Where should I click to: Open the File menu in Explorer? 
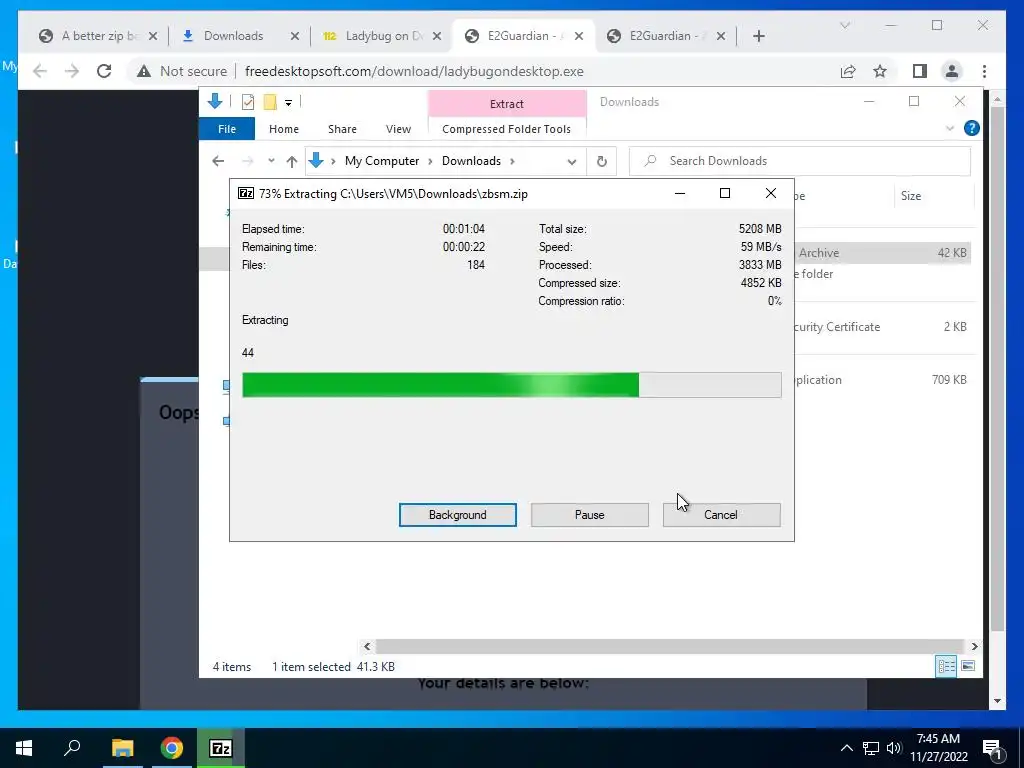(x=227, y=129)
